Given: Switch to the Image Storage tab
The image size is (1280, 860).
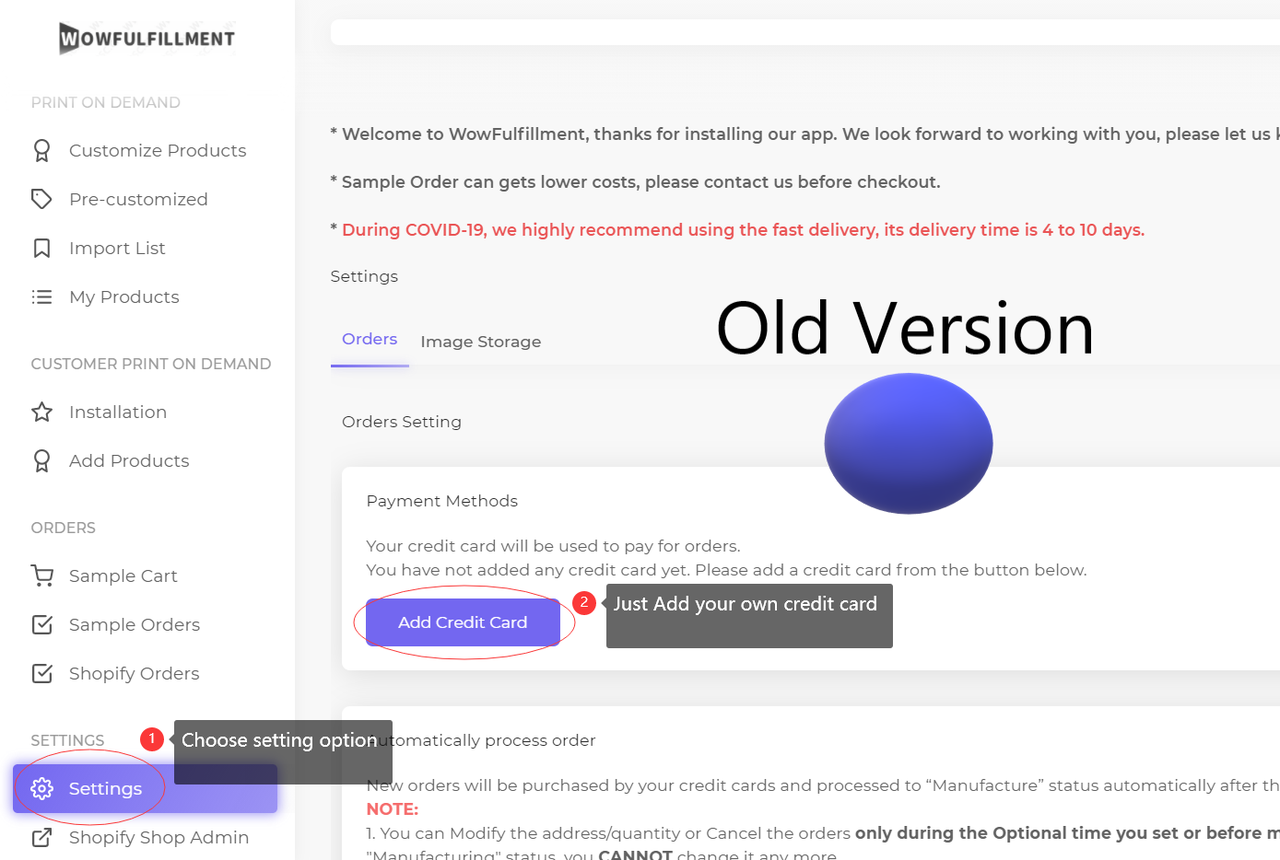Looking at the screenshot, I should pyautogui.click(x=481, y=341).
